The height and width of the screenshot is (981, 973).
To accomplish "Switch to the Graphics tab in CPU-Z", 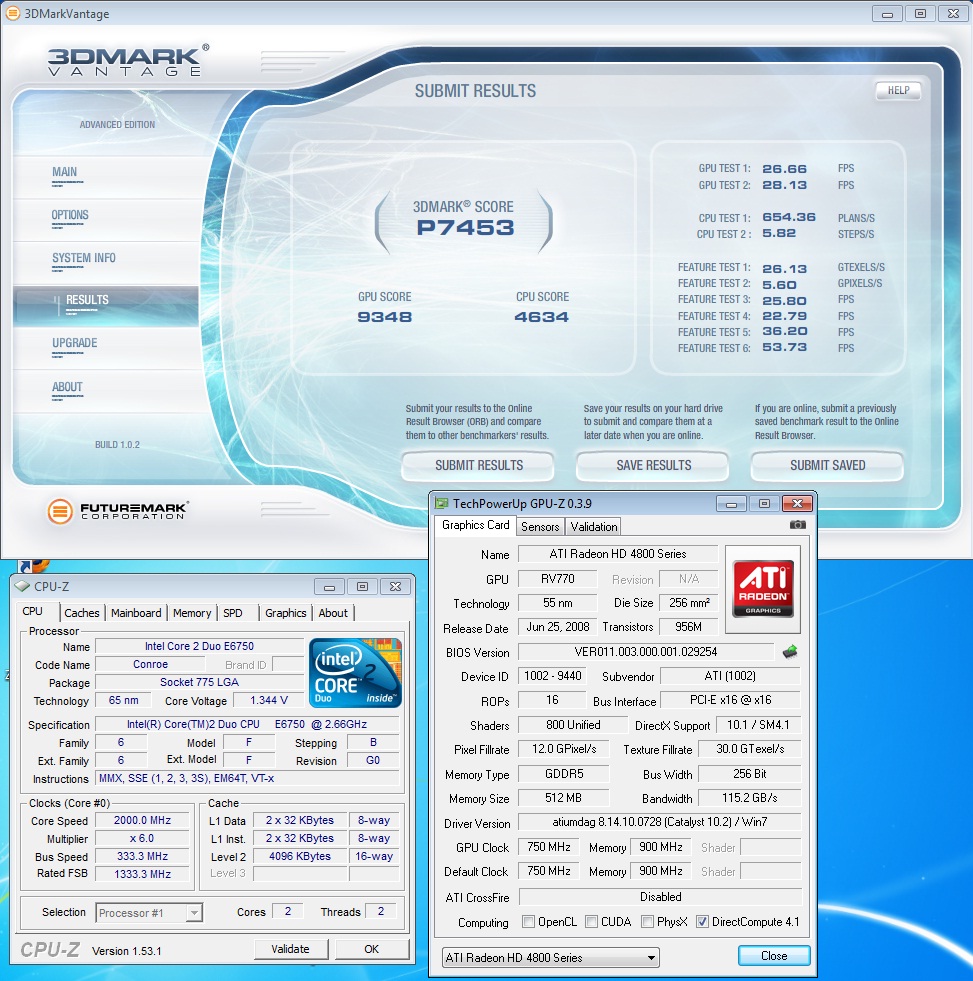I will [x=285, y=613].
